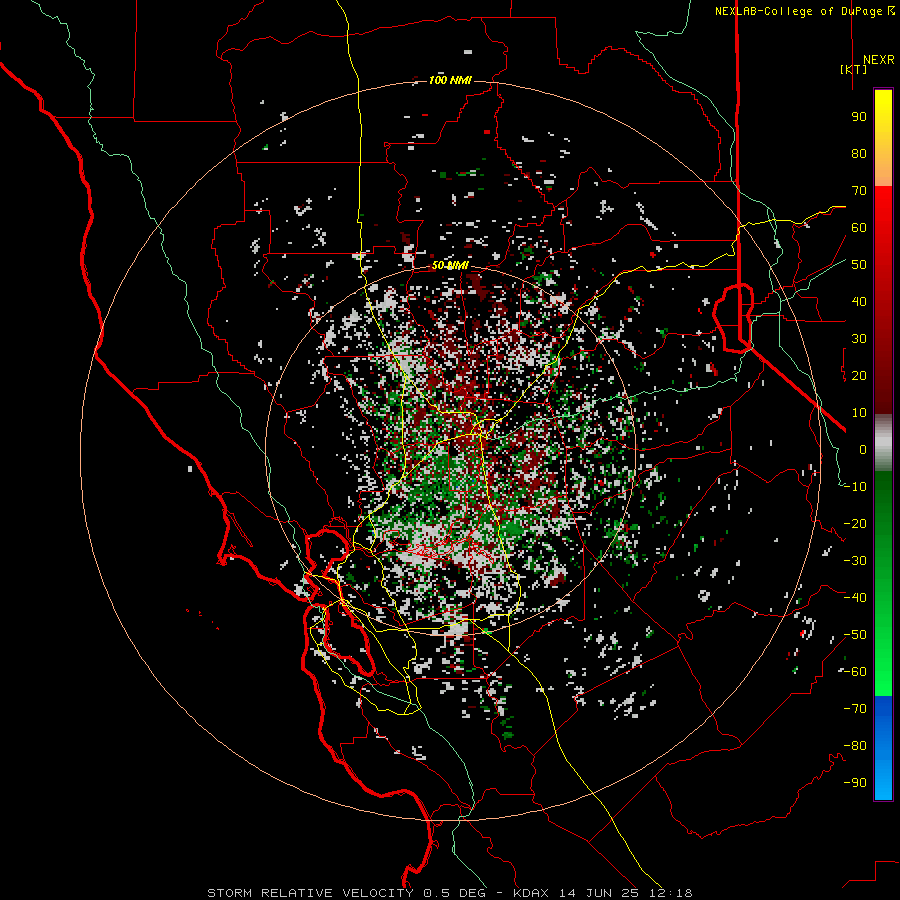Click the 70 value on velocity scale
The width and height of the screenshot is (900, 900).
[859, 191]
